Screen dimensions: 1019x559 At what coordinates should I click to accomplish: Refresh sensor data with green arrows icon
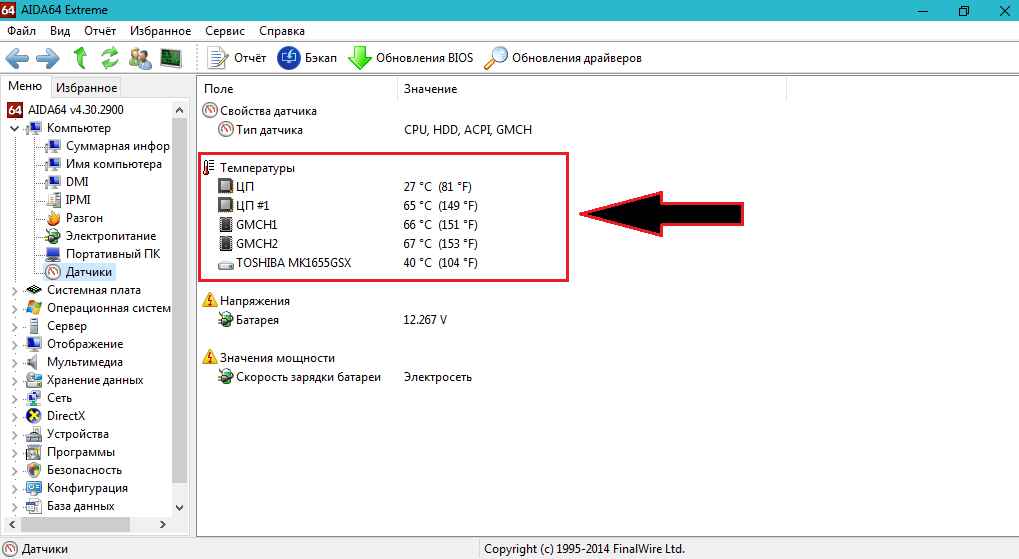(109, 57)
